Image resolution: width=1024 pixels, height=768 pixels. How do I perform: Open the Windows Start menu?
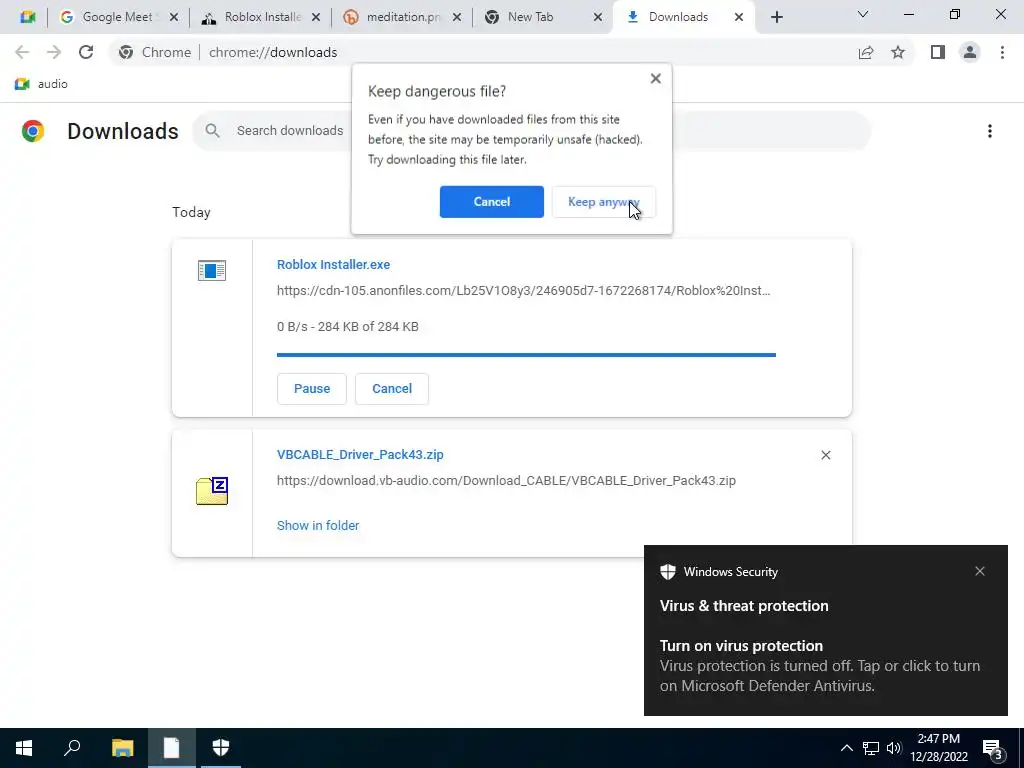24,748
